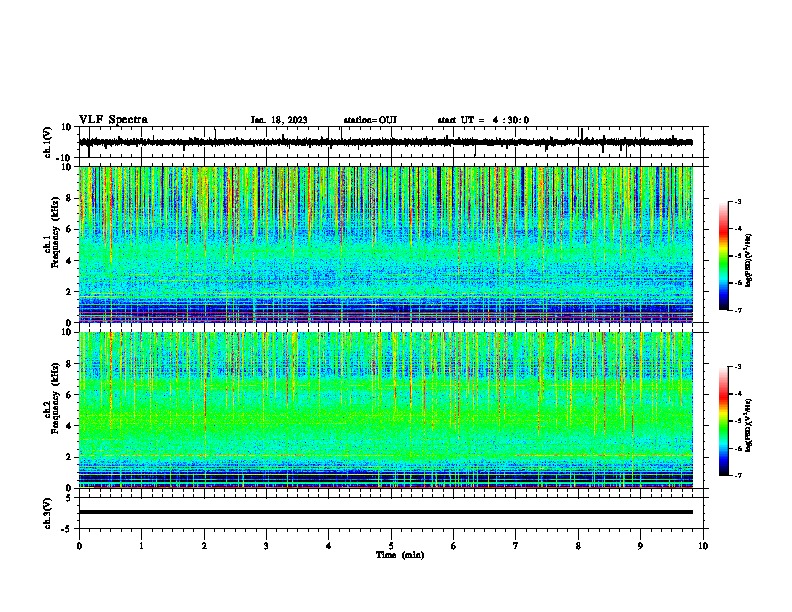Click the "4" tick on ch.2 frequency axis
The image size is (792, 612).
pyautogui.click(x=70, y=426)
